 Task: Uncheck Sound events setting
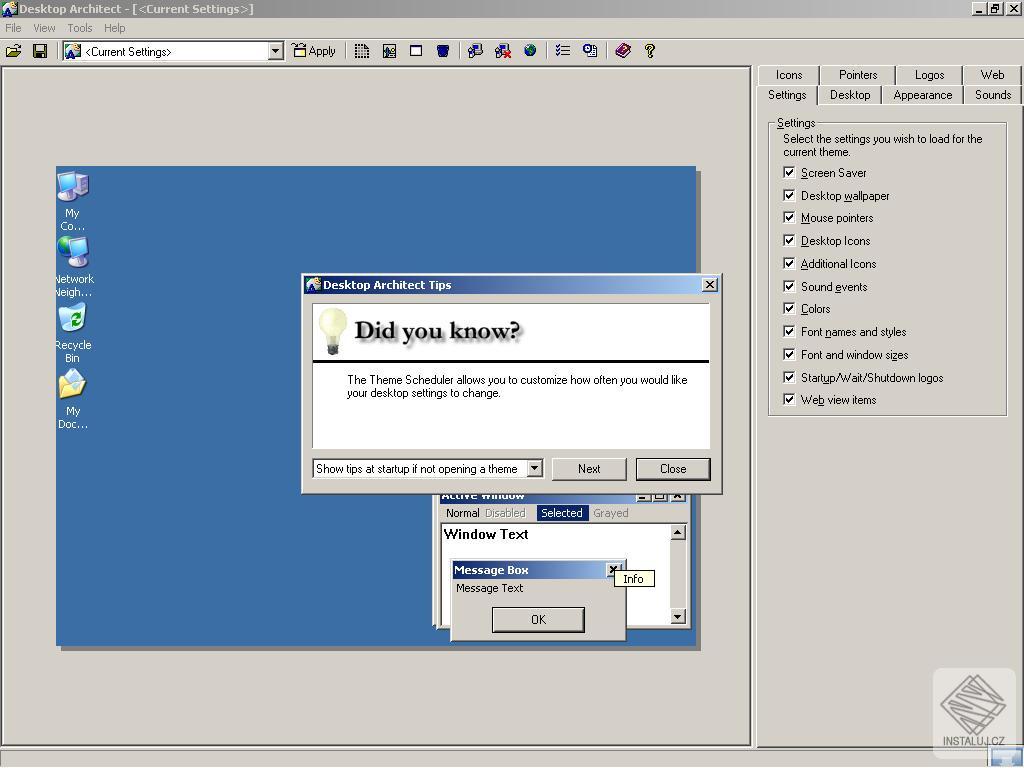[x=789, y=286]
